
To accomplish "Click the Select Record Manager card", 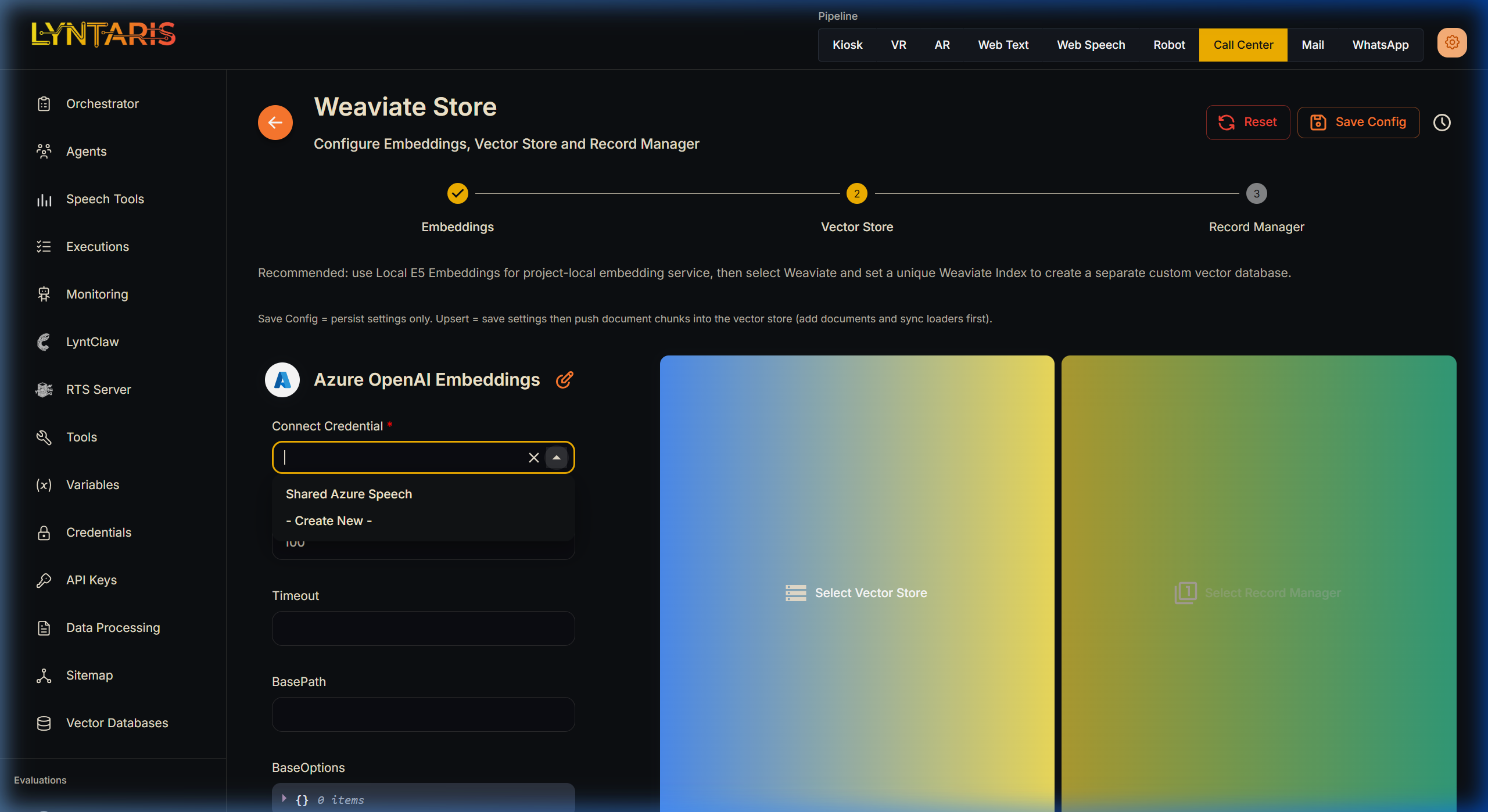I will pos(1259,583).
